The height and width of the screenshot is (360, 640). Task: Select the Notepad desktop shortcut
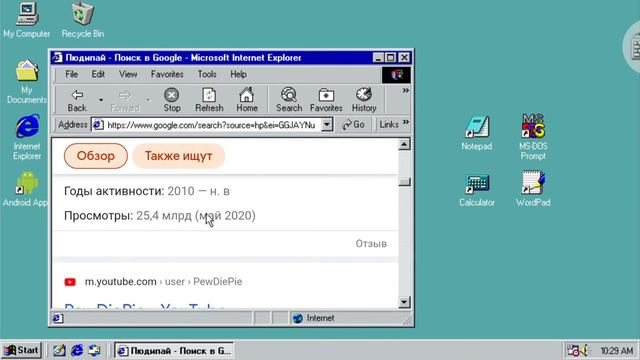(x=476, y=133)
